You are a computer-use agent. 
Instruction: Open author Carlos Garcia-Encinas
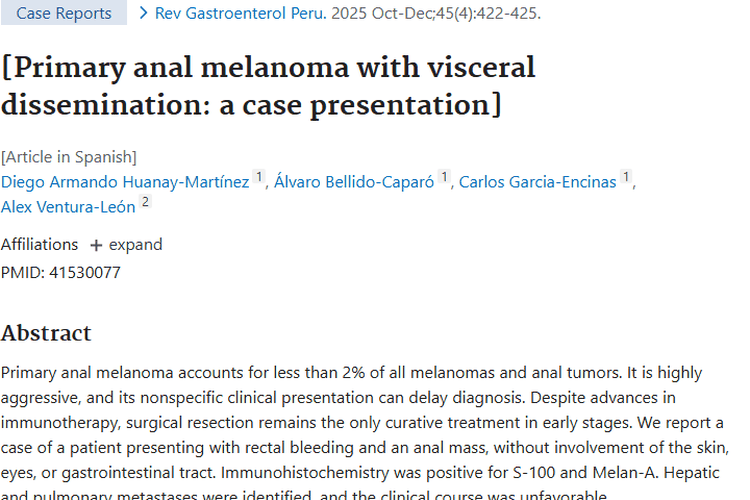(x=538, y=182)
